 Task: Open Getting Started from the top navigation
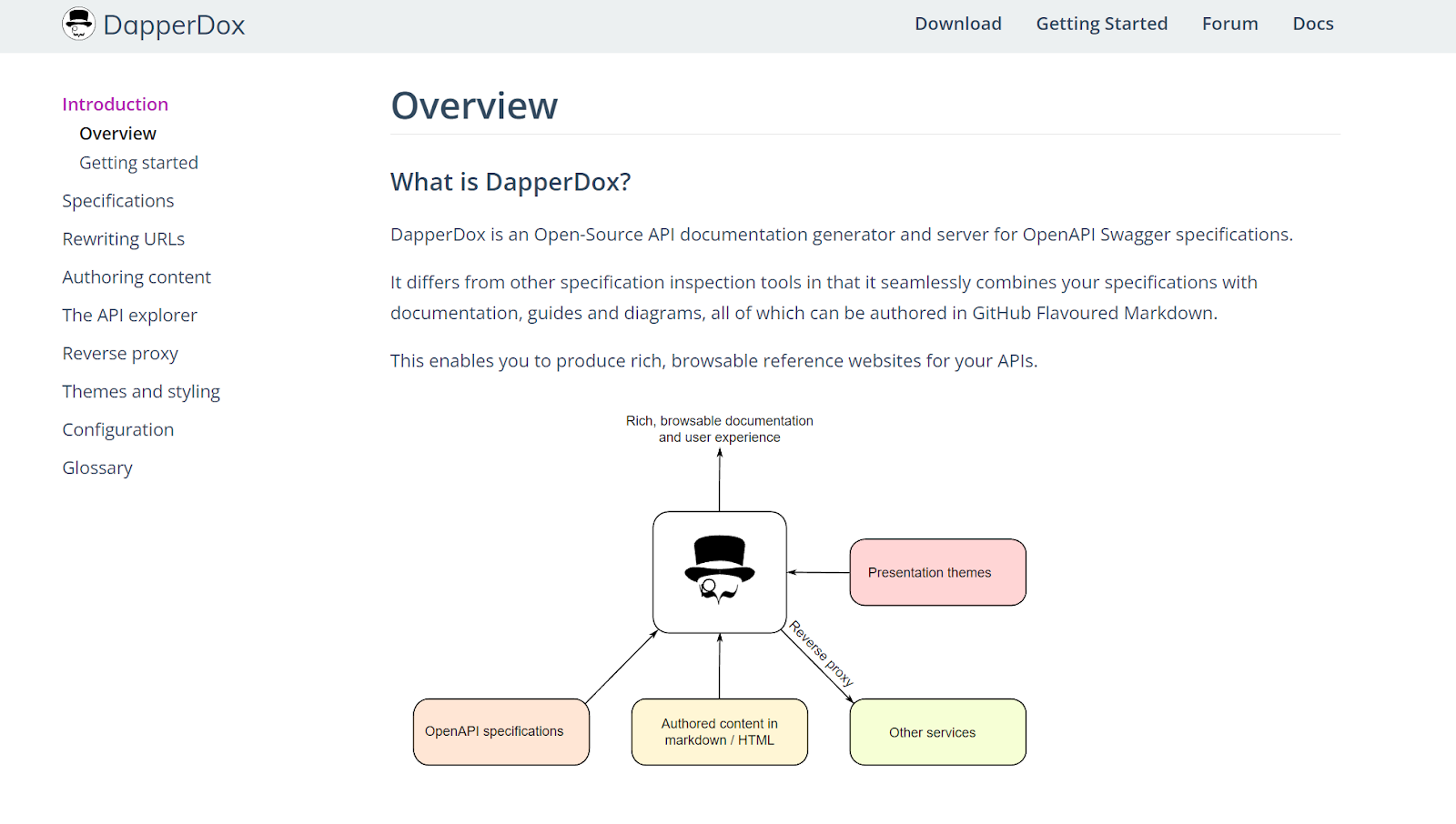click(1101, 24)
